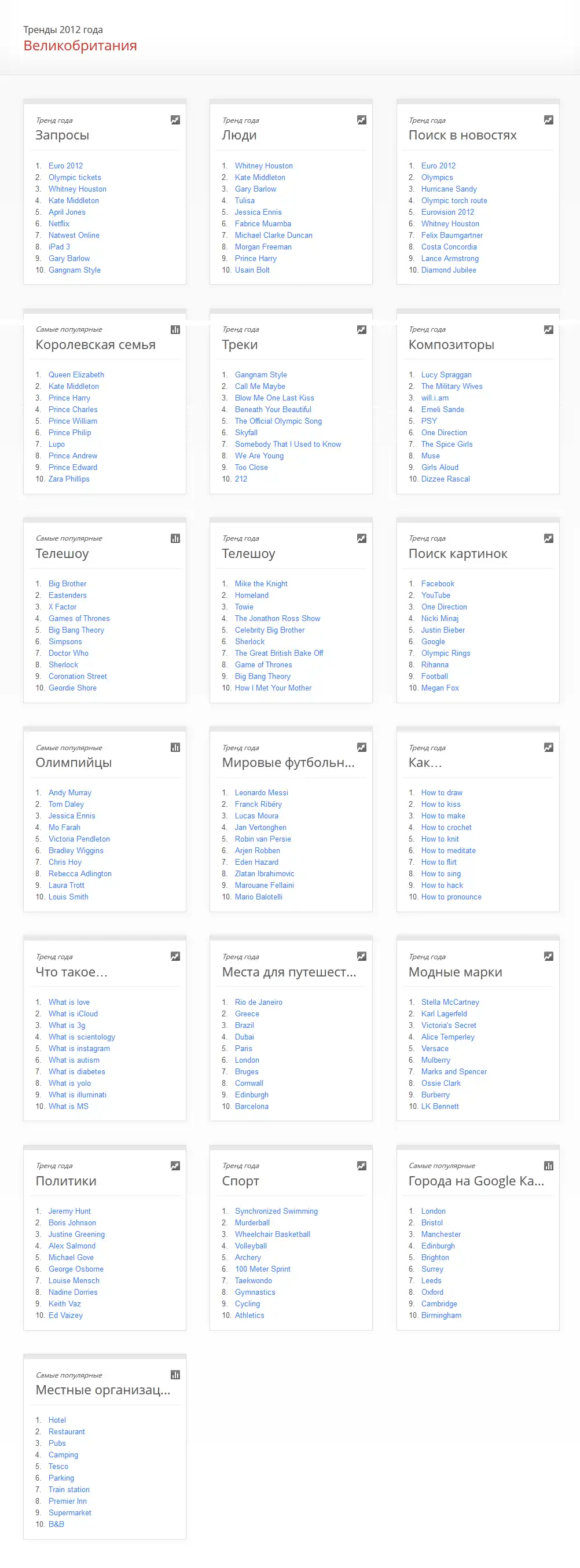Open Mike the Knight in Телешоу trends
The height and width of the screenshot is (1568, 580).
pyautogui.click(x=261, y=584)
